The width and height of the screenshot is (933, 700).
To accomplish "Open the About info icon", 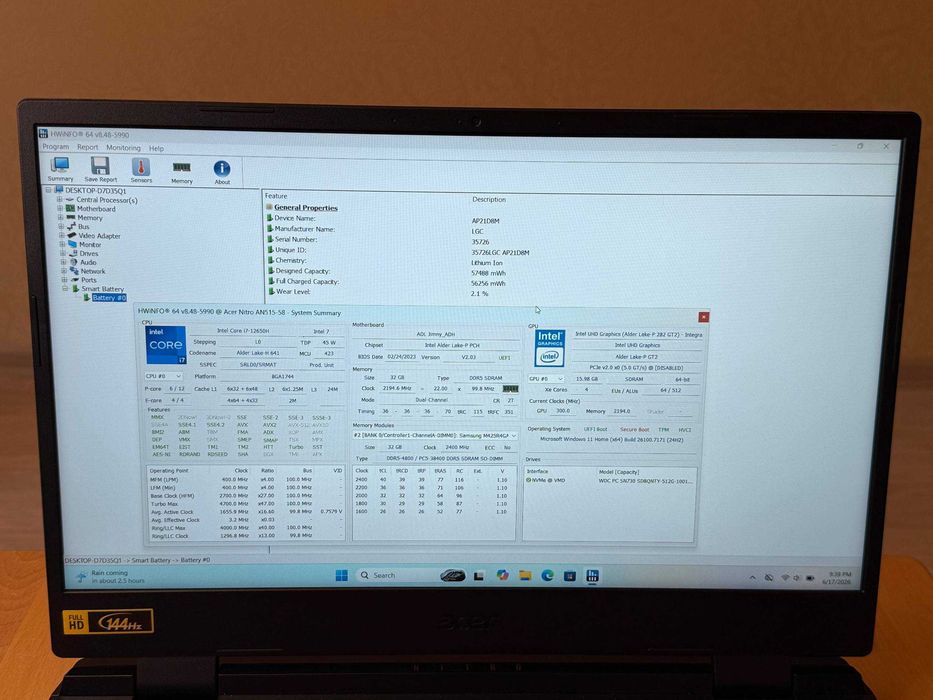I will [x=222, y=173].
